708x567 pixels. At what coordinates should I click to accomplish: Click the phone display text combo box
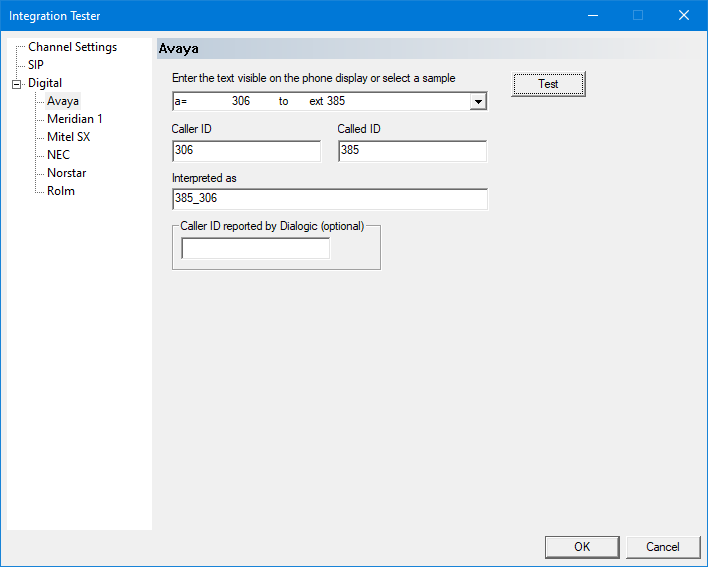(320, 101)
